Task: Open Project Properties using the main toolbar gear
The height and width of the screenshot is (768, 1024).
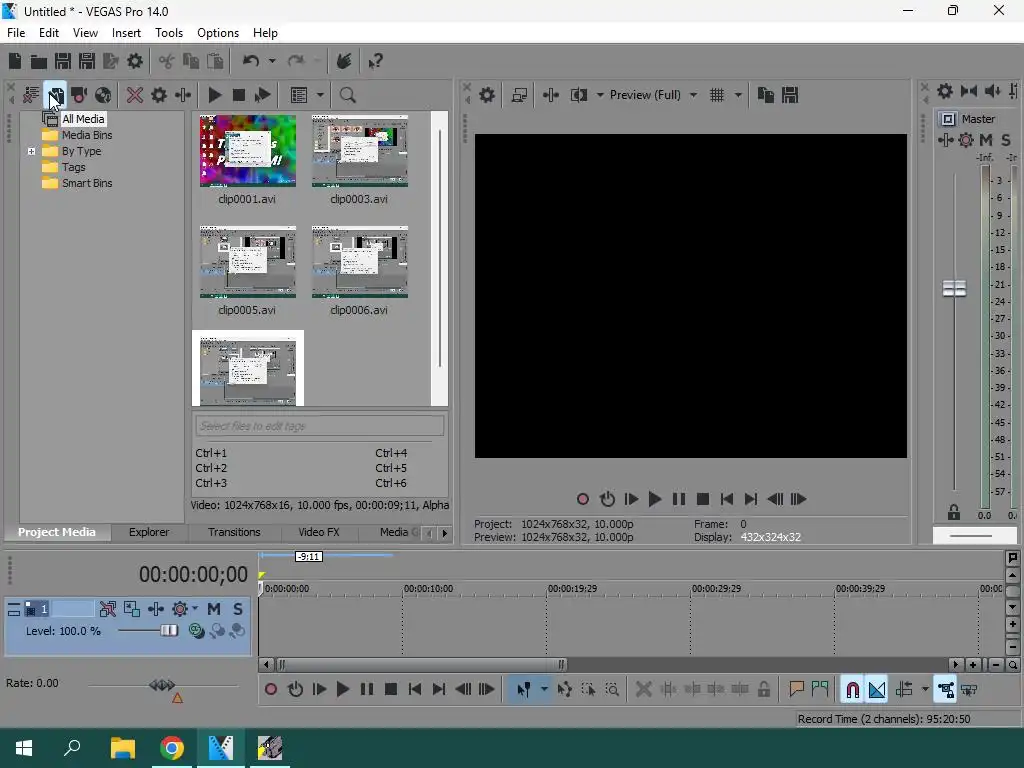Action: click(x=135, y=61)
